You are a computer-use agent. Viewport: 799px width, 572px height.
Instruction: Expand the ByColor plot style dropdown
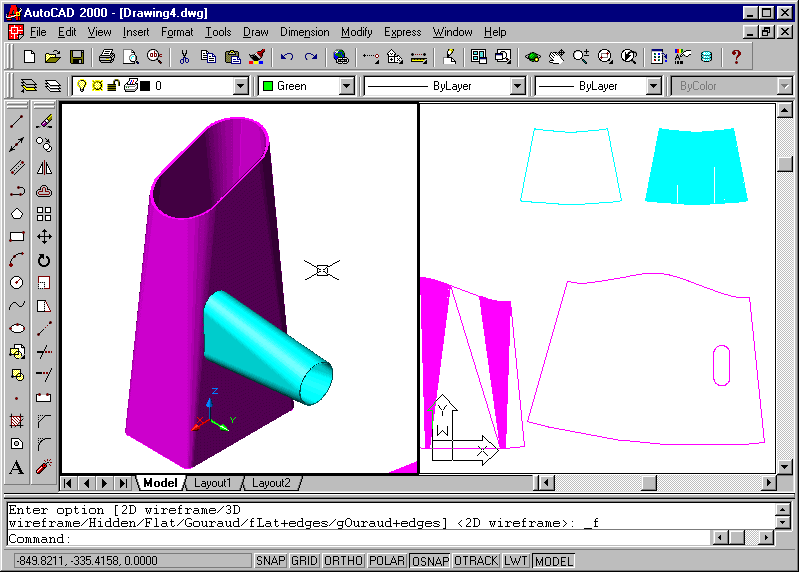pos(785,86)
